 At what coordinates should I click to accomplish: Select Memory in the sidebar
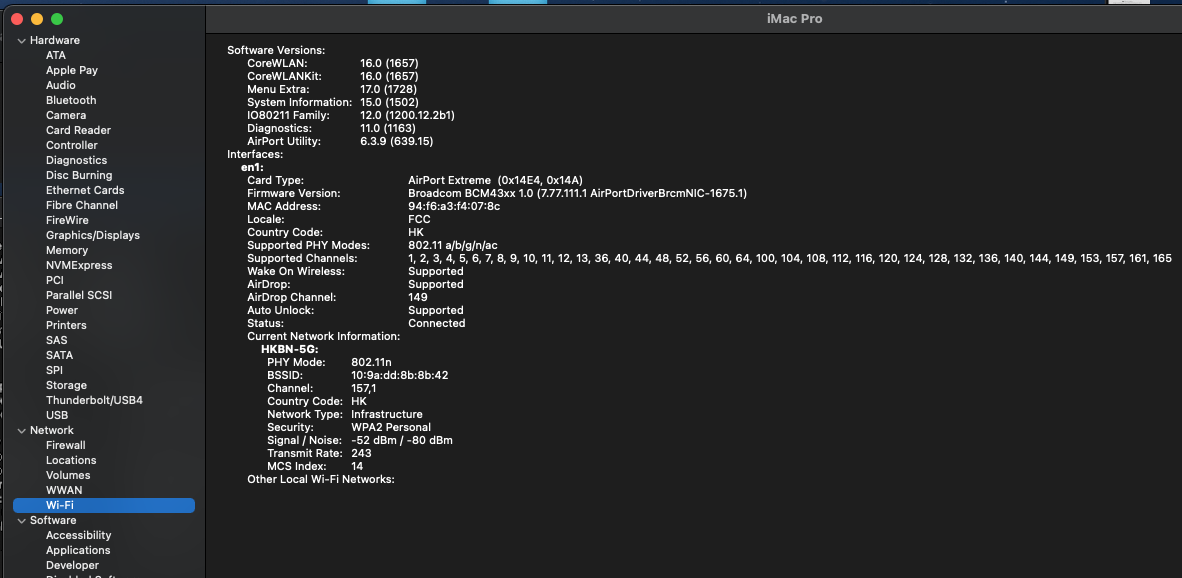click(66, 250)
